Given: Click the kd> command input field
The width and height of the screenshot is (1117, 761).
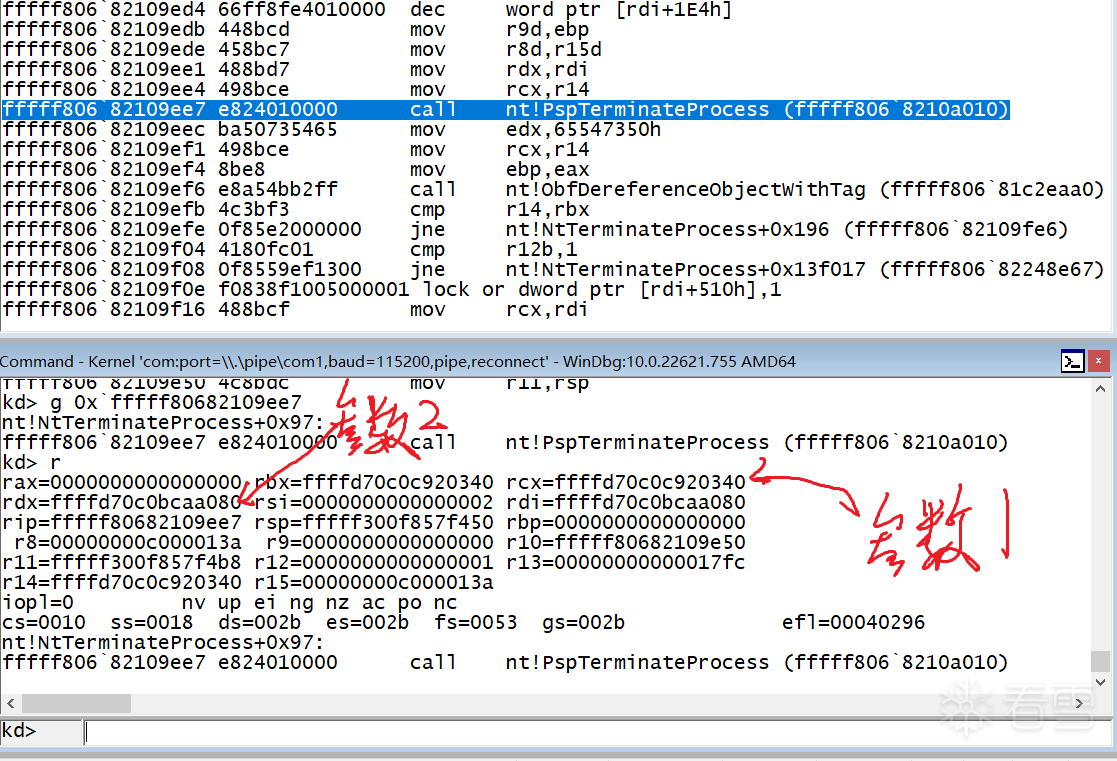Looking at the screenshot, I should pyautogui.click(x=597, y=732).
